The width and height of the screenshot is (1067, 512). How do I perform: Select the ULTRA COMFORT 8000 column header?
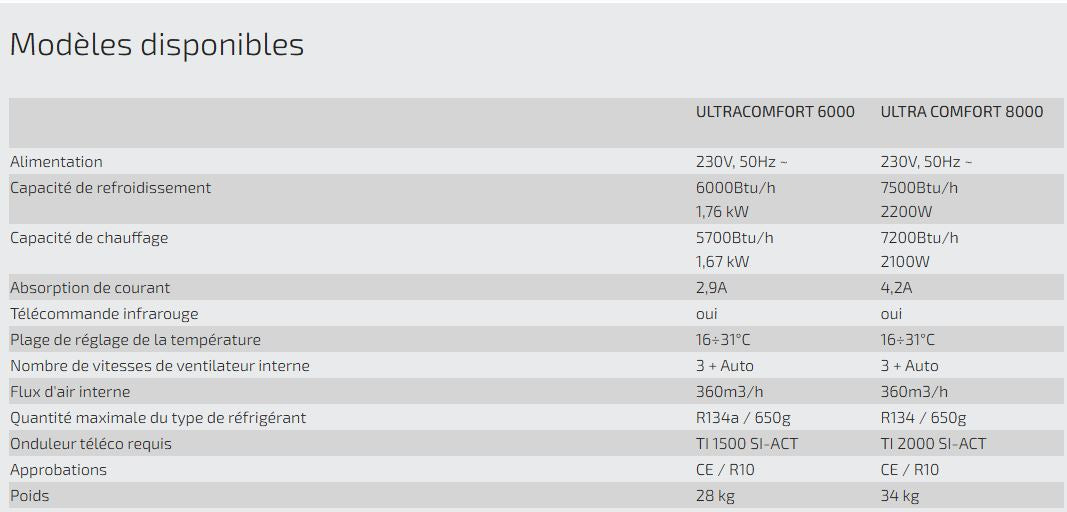coord(961,112)
